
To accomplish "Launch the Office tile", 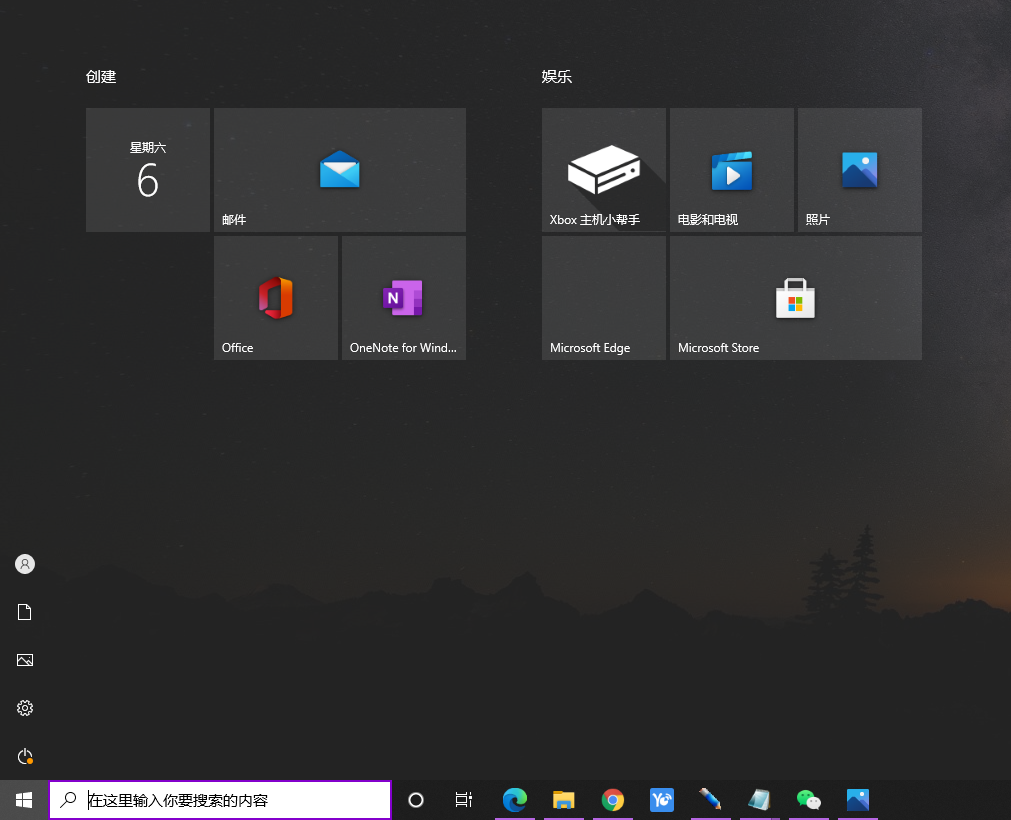I will tap(276, 298).
